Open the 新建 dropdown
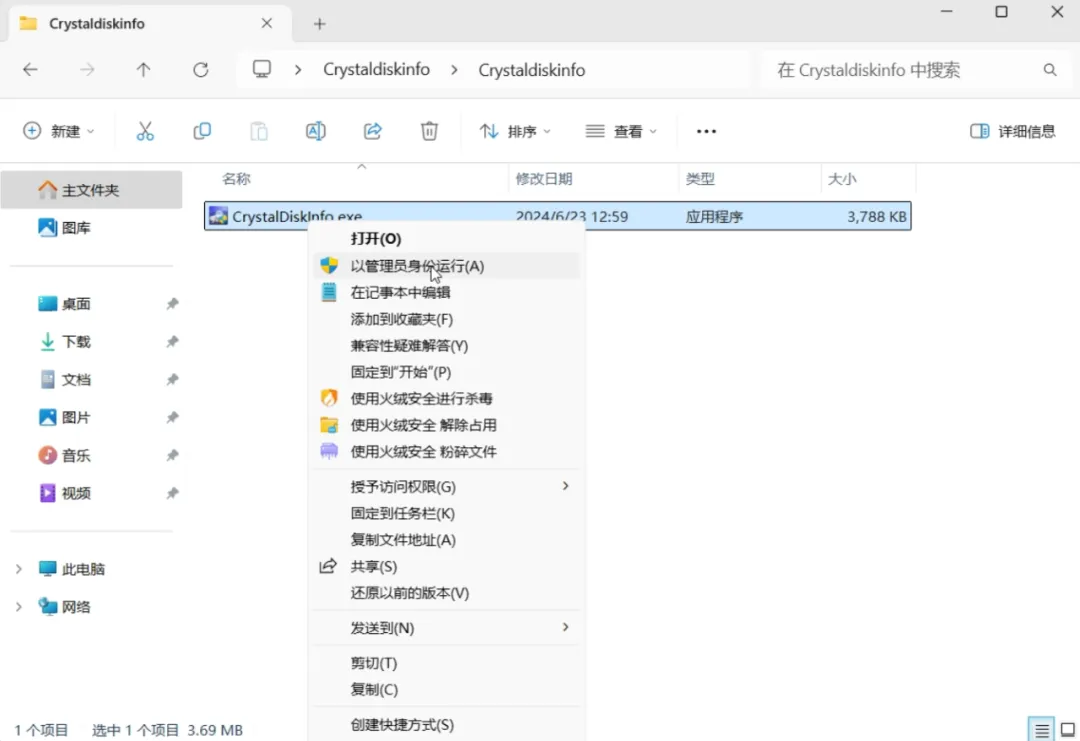Image resolution: width=1080 pixels, height=741 pixels. [x=59, y=131]
